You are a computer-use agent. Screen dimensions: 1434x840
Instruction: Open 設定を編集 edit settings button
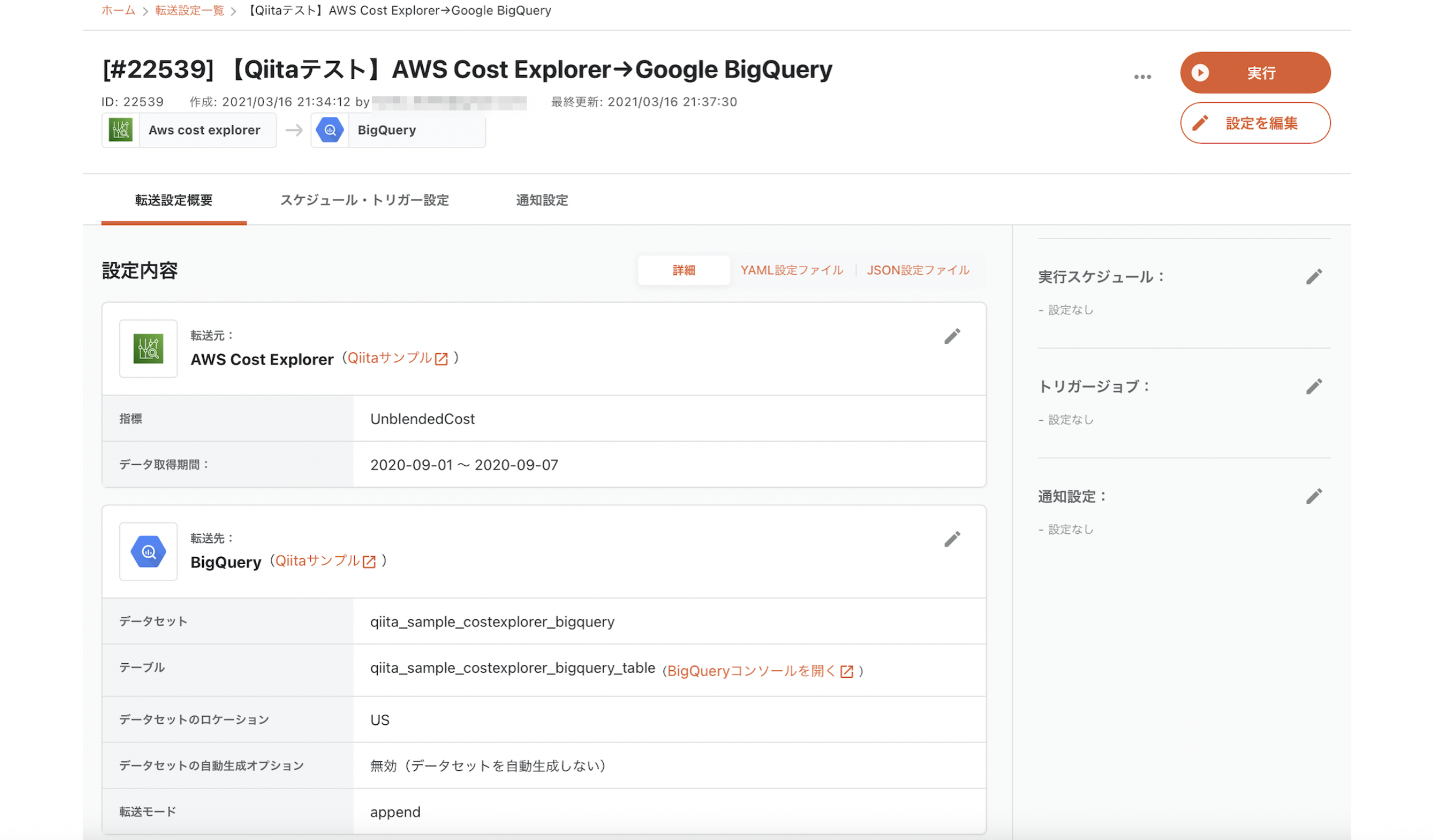coord(1254,123)
